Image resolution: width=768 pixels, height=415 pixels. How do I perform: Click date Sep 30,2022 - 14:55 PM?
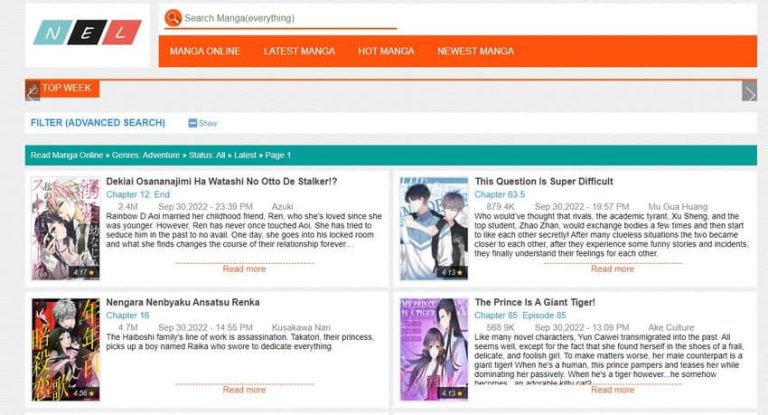[x=205, y=327]
